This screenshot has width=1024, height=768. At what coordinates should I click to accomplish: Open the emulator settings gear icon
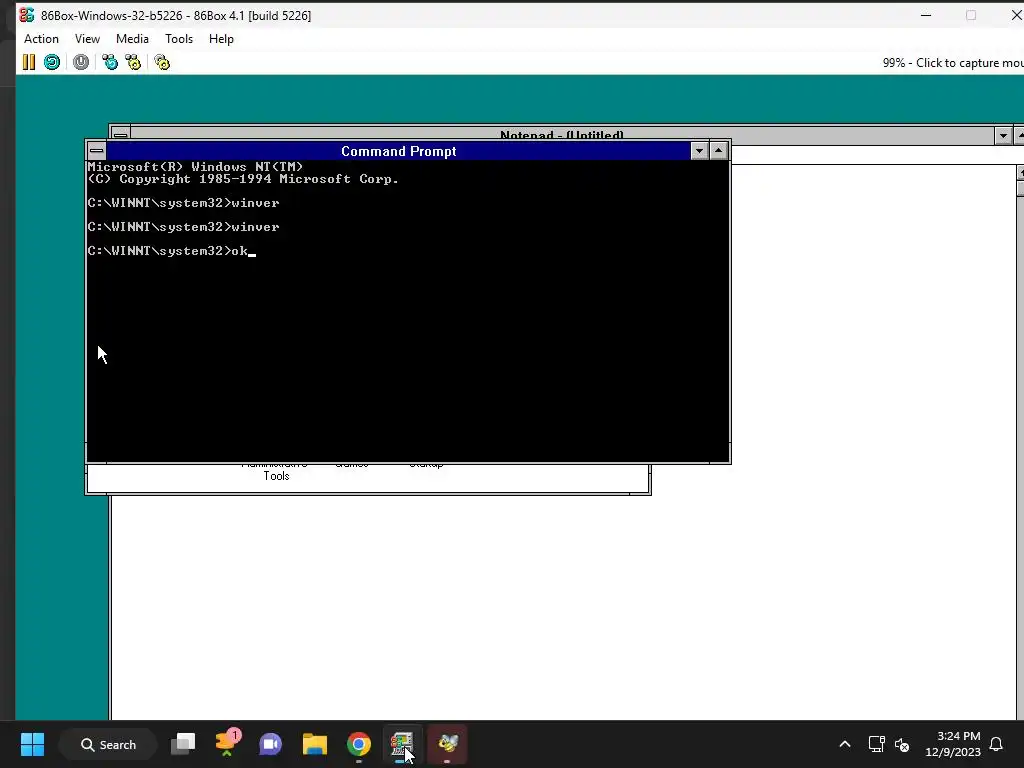(x=162, y=62)
